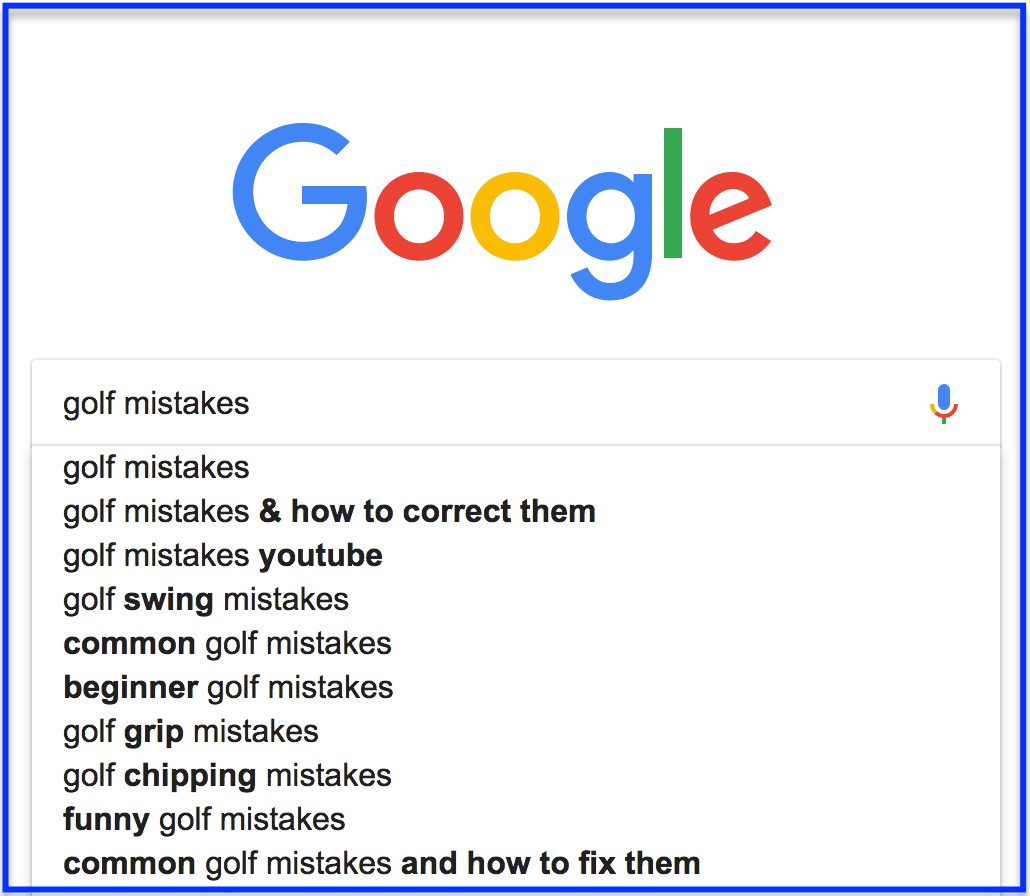1030x896 pixels.
Task: Select the 'funny golf mistakes' suggestion
Action: pos(516,820)
